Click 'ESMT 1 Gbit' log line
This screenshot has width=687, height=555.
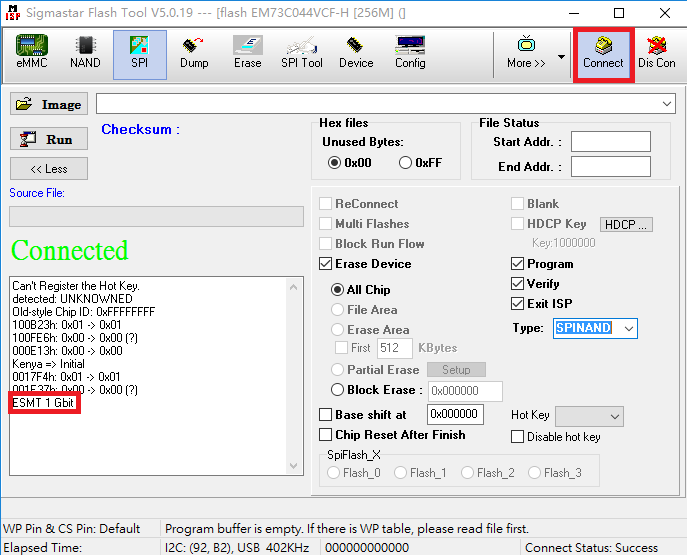click(x=43, y=403)
